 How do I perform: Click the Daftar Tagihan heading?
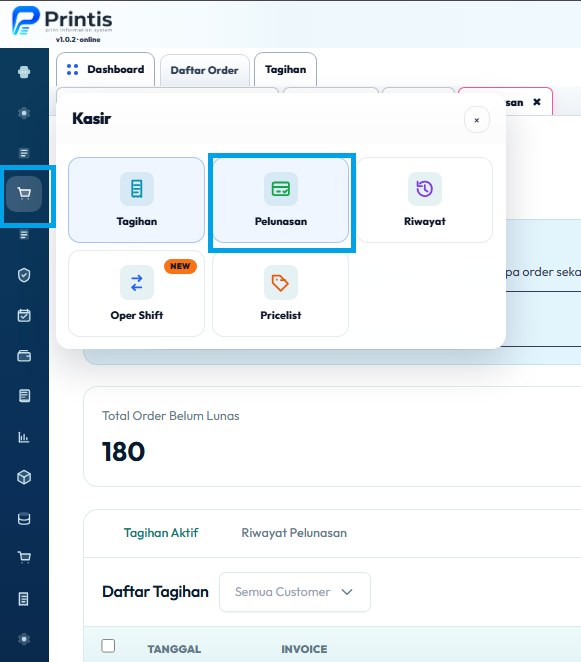point(155,592)
